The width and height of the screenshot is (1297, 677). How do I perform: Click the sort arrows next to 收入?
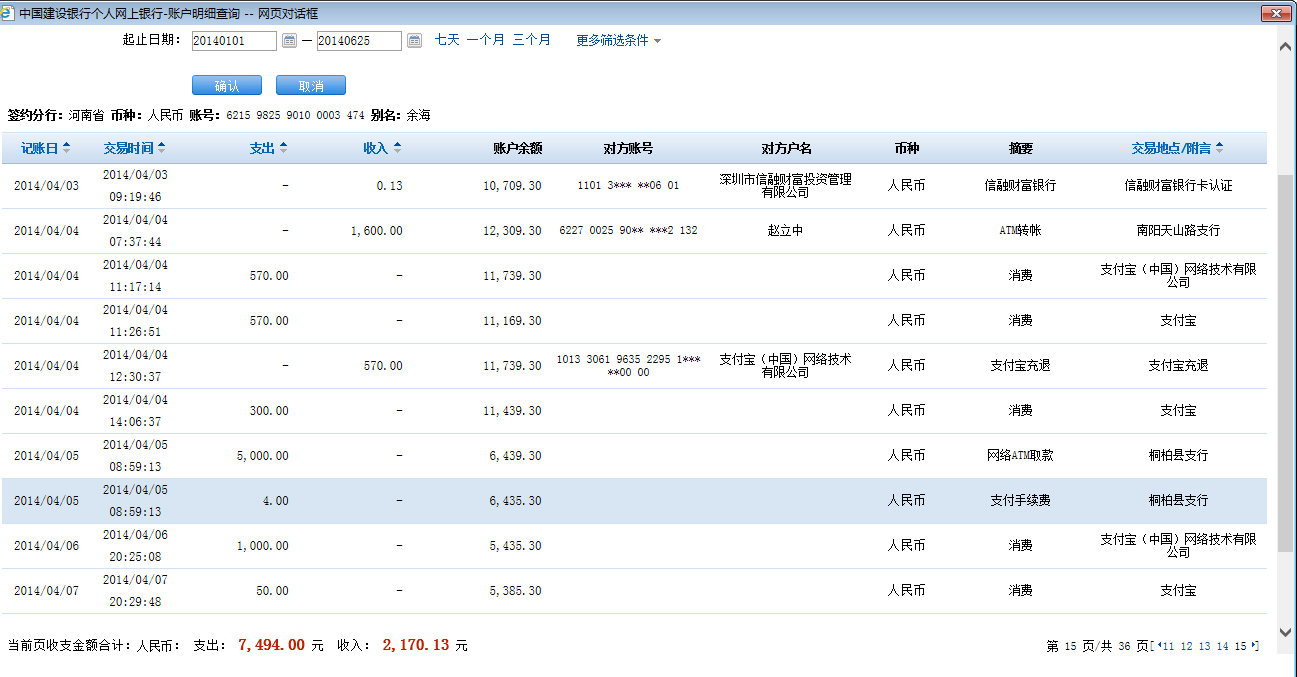click(397, 148)
